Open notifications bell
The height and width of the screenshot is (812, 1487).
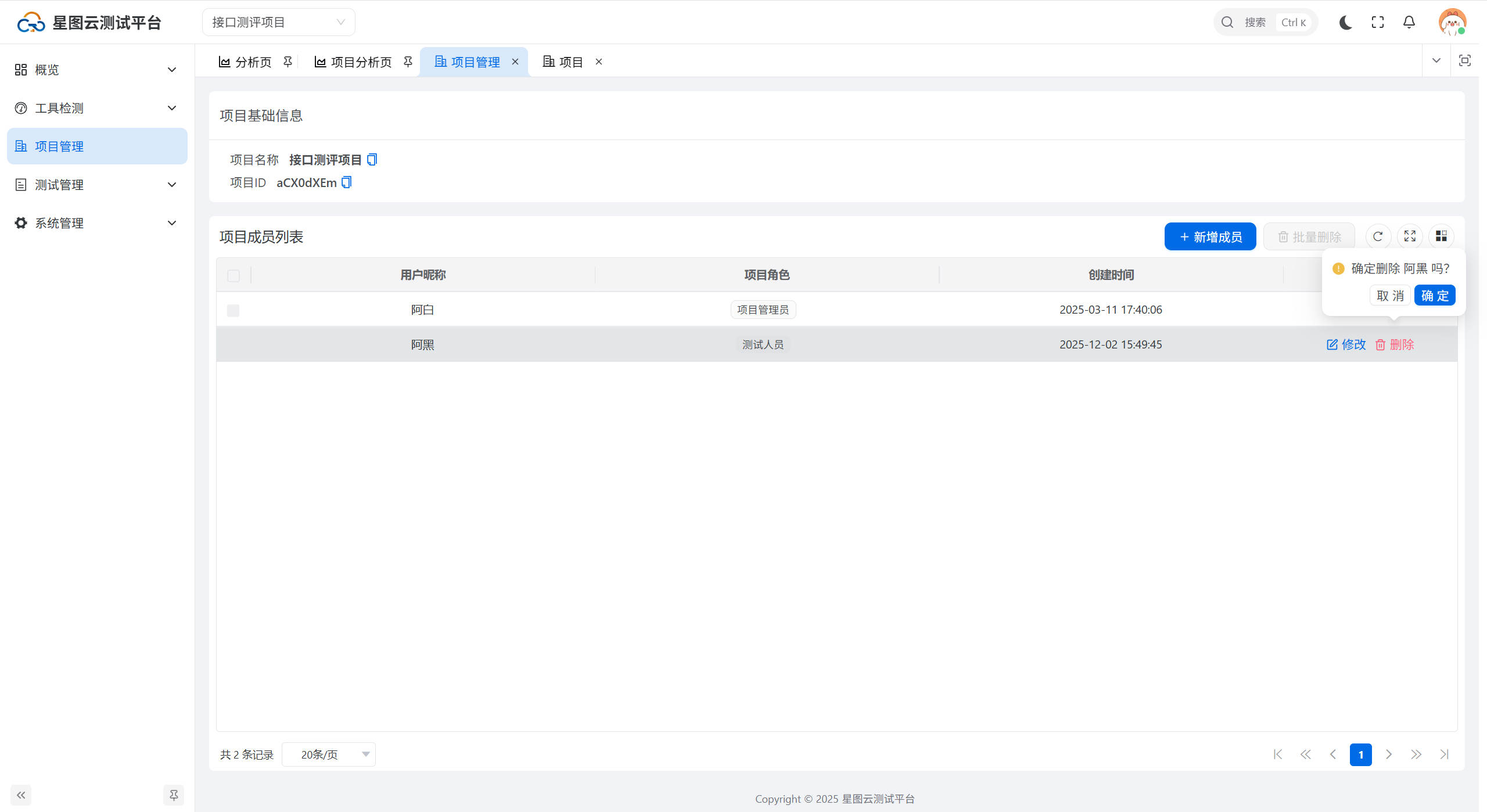point(1409,22)
